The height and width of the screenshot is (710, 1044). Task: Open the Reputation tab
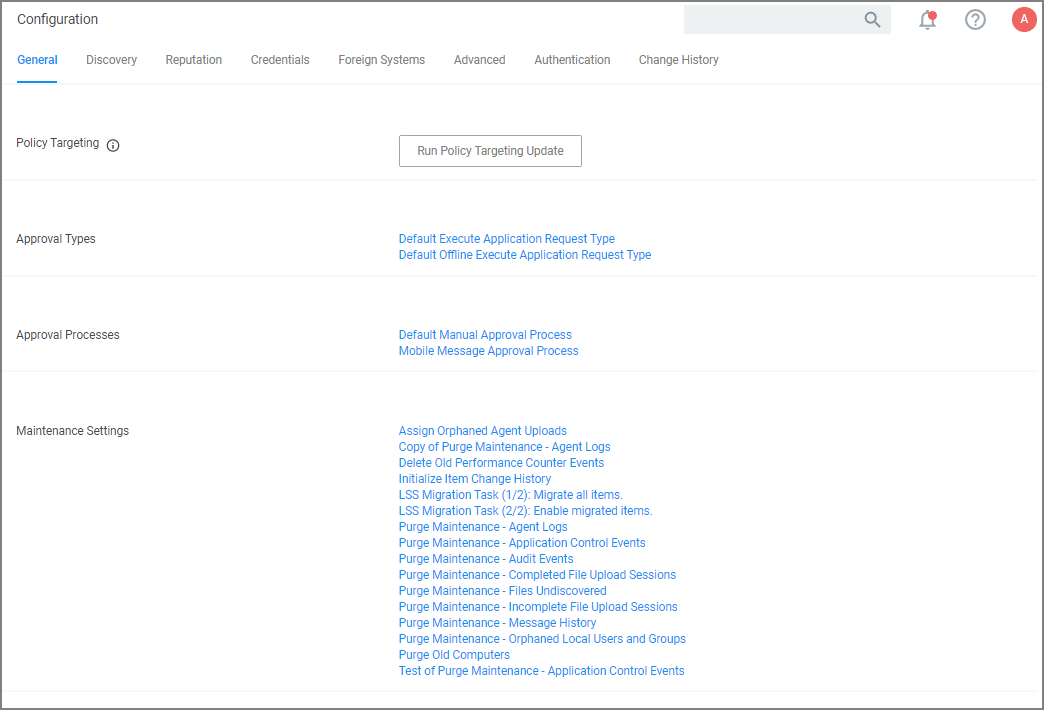(x=194, y=60)
